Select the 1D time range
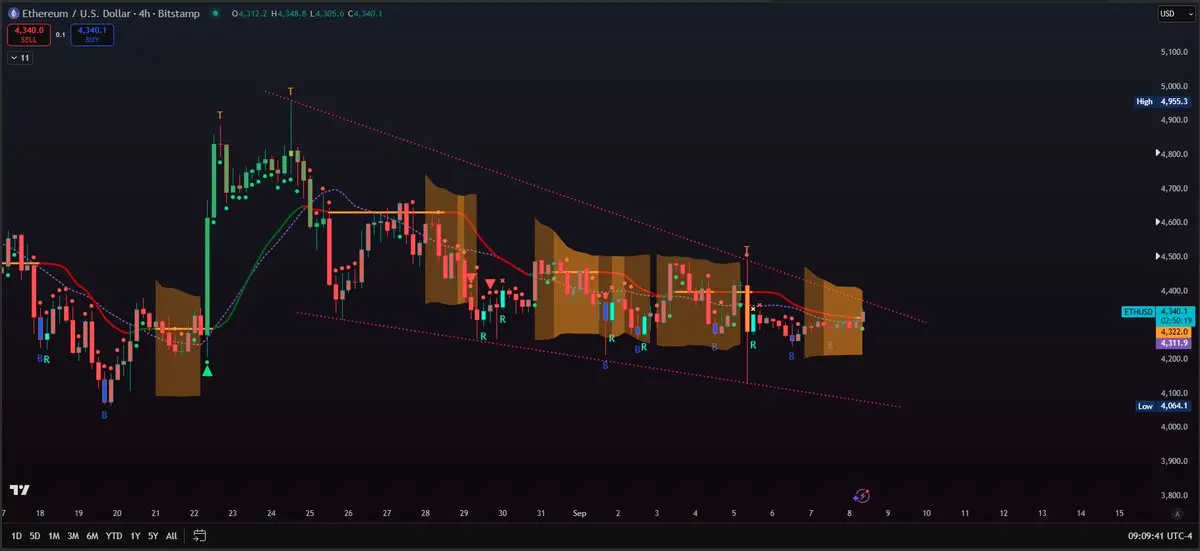Viewport: 1200px width, 551px height. pyautogui.click(x=16, y=535)
